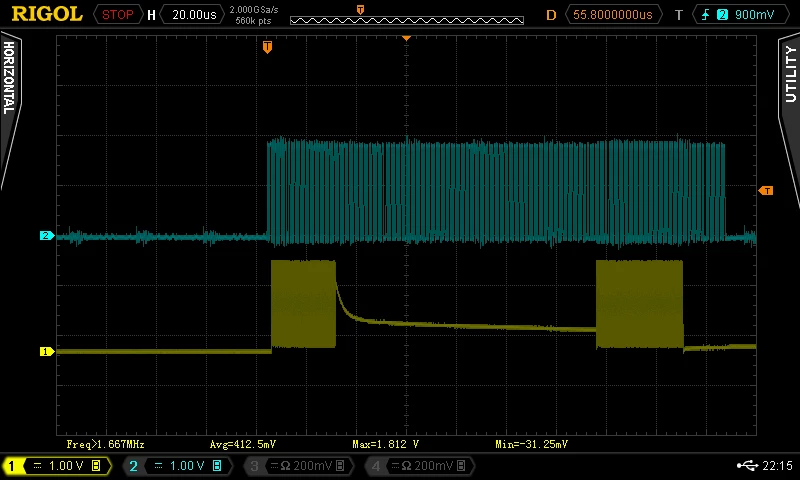Click the Min=-31.25mV measurement
This screenshot has height=480, width=800.
[532, 444]
